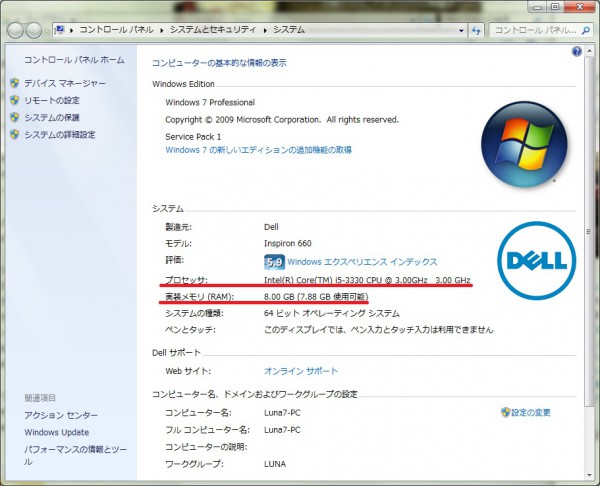This screenshot has width=600, height=486.
Task: Click 設定の変更 link
Action: (x=531, y=412)
